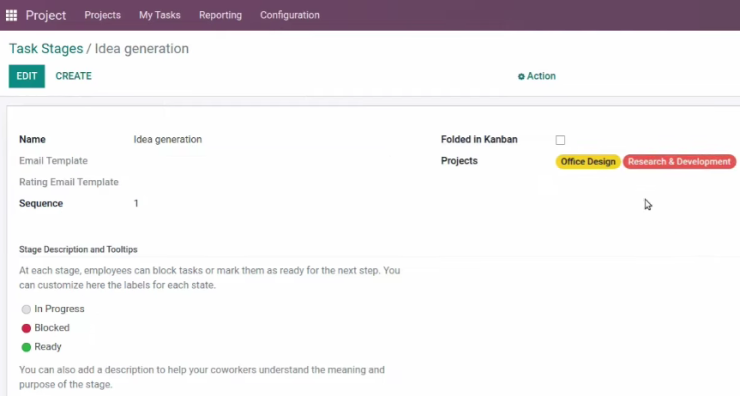
Task: Click the red Blocked status dot
Action: pos(26,328)
